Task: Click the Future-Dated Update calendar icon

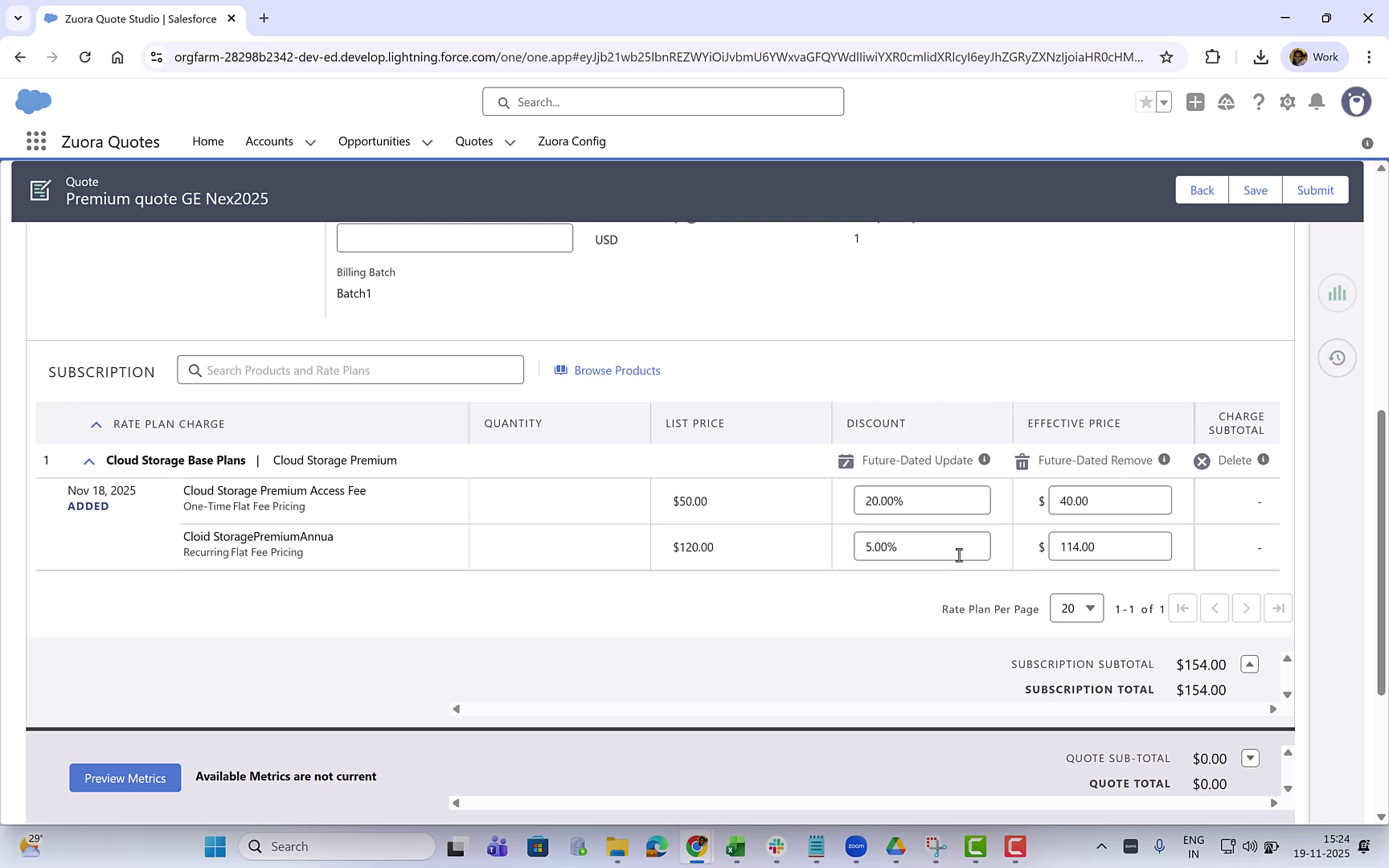Action: click(846, 461)
